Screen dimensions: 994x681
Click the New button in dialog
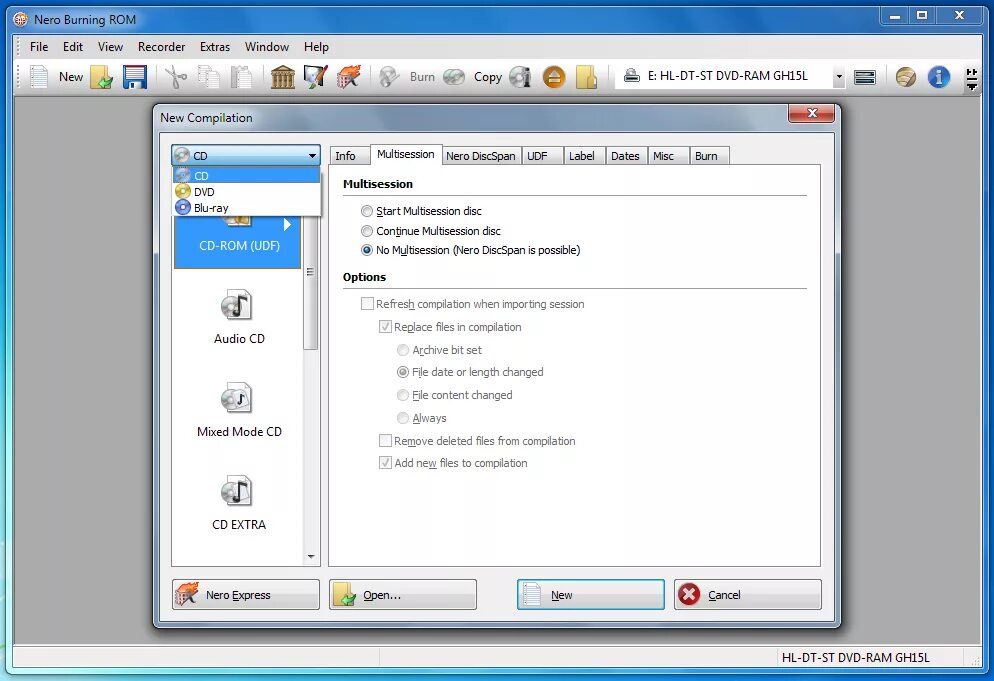591,595
